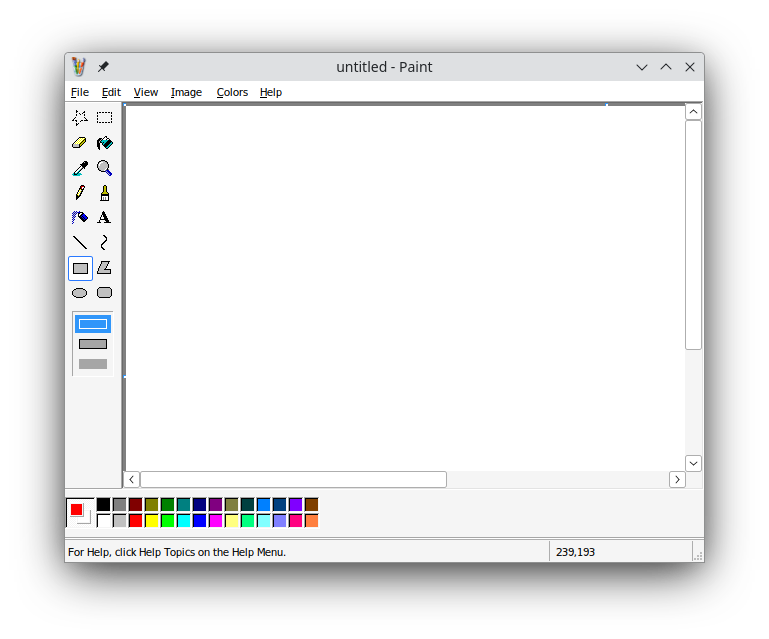Open the File menu
The height and width of the screenshot is (639, 769).
pos(80,92)
